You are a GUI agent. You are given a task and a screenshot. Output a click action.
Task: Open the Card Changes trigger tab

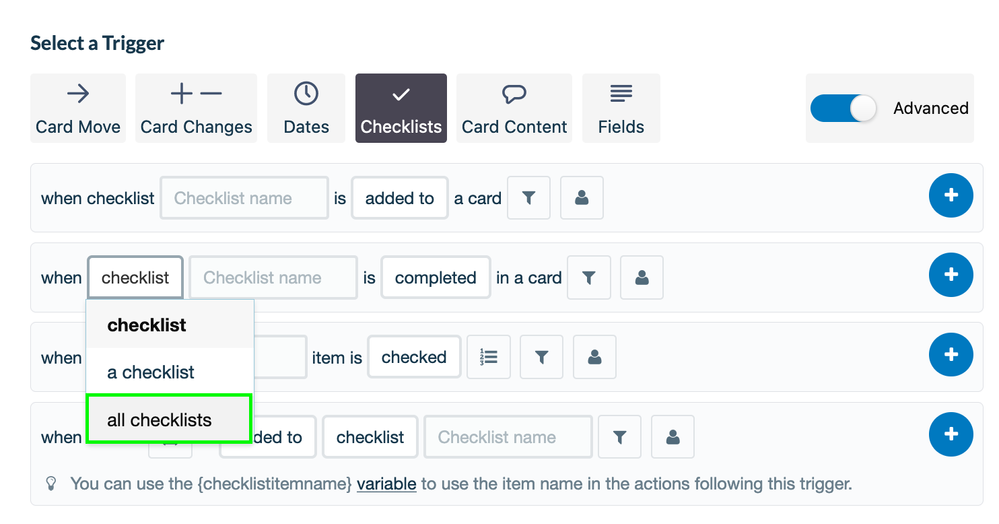(x=196, y=108)
